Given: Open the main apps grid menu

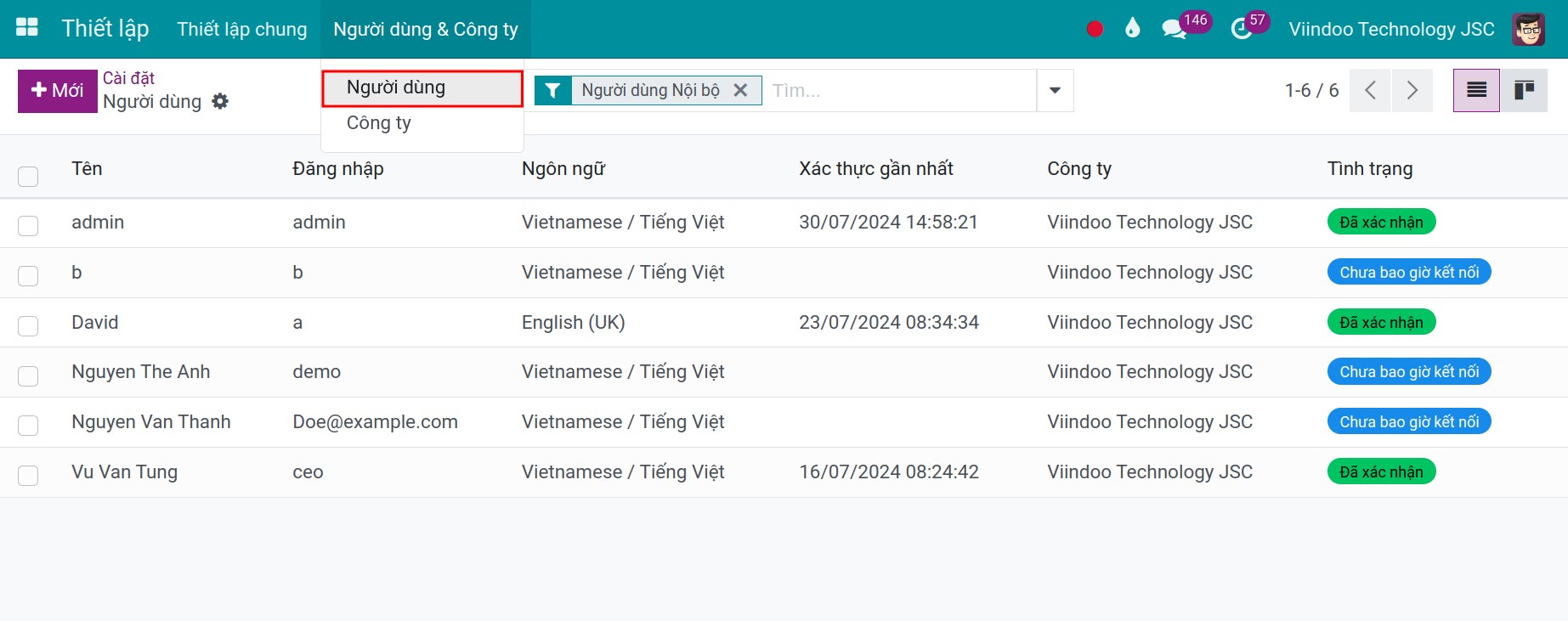Looking at the screenshot, I should [x=27, y=28].
